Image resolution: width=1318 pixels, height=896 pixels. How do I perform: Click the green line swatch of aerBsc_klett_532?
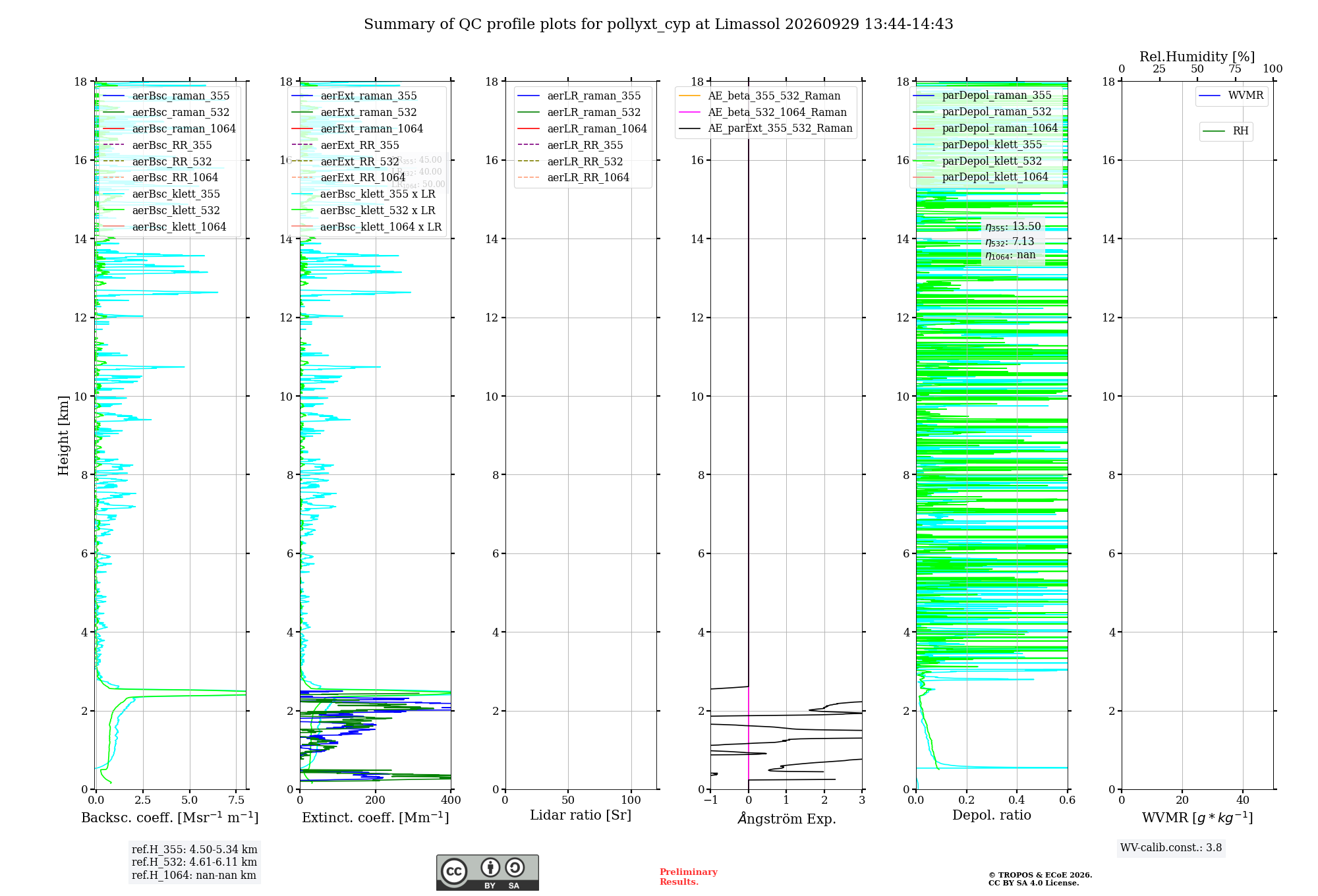tap(114, 211)
